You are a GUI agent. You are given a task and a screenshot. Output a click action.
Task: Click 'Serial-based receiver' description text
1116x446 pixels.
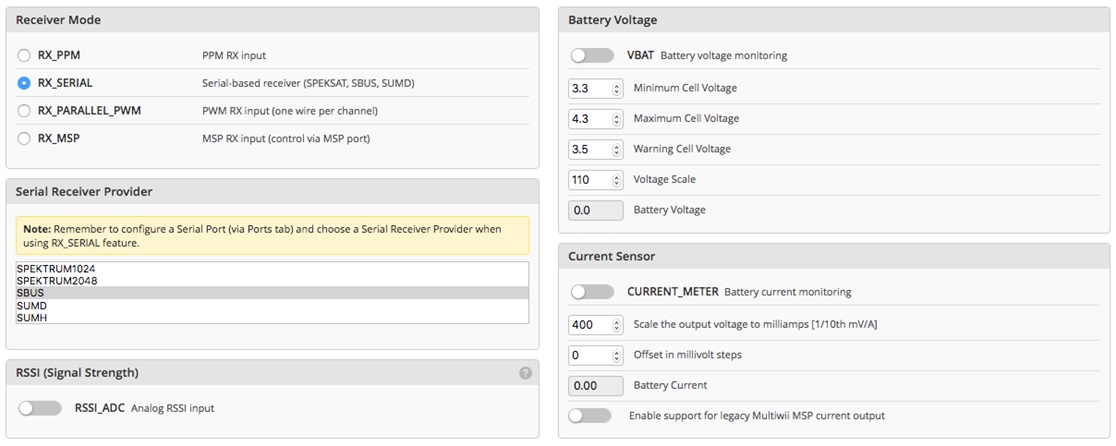(x=308, y=83)
